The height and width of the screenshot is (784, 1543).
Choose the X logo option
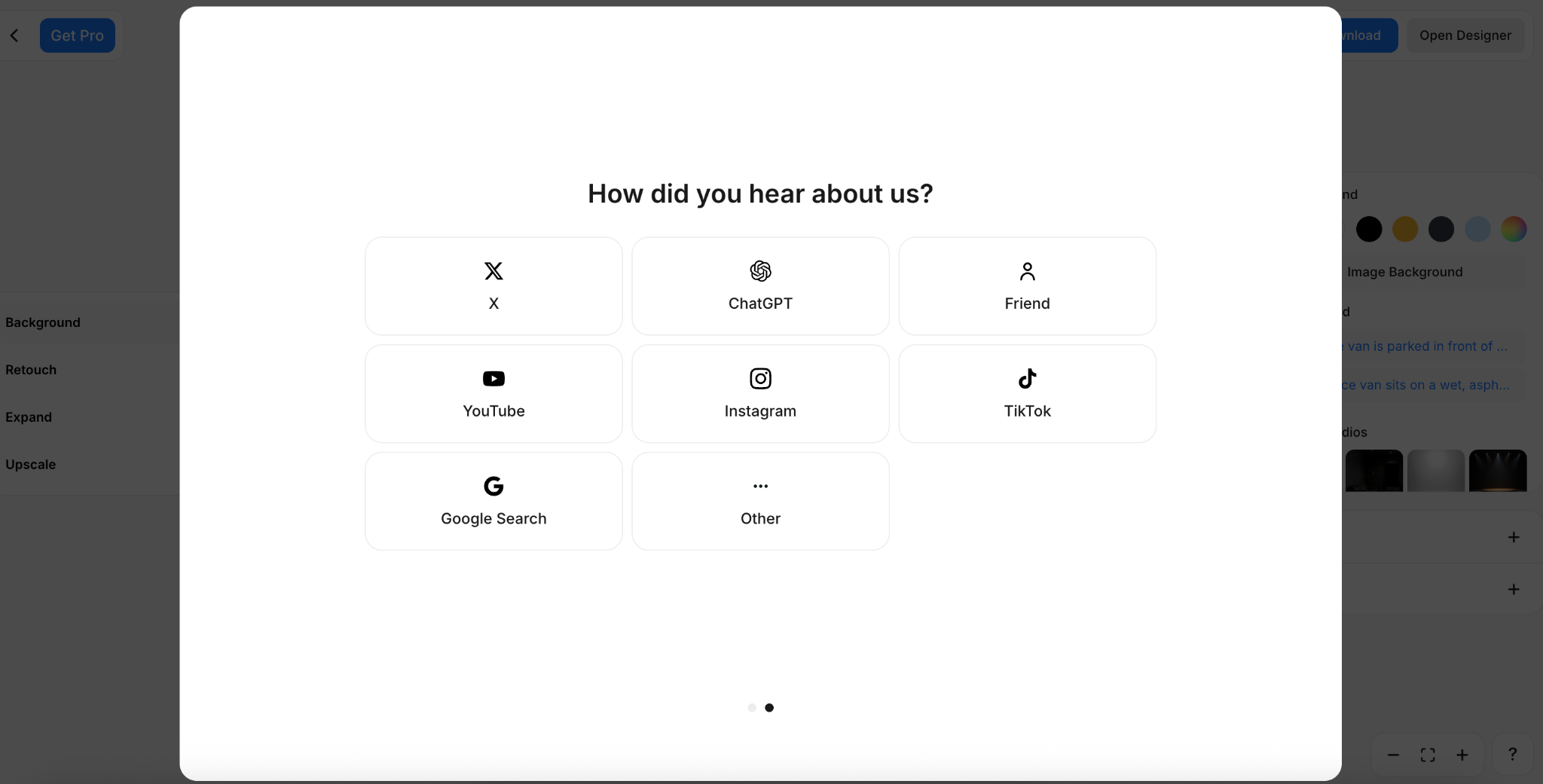[493, 271]
